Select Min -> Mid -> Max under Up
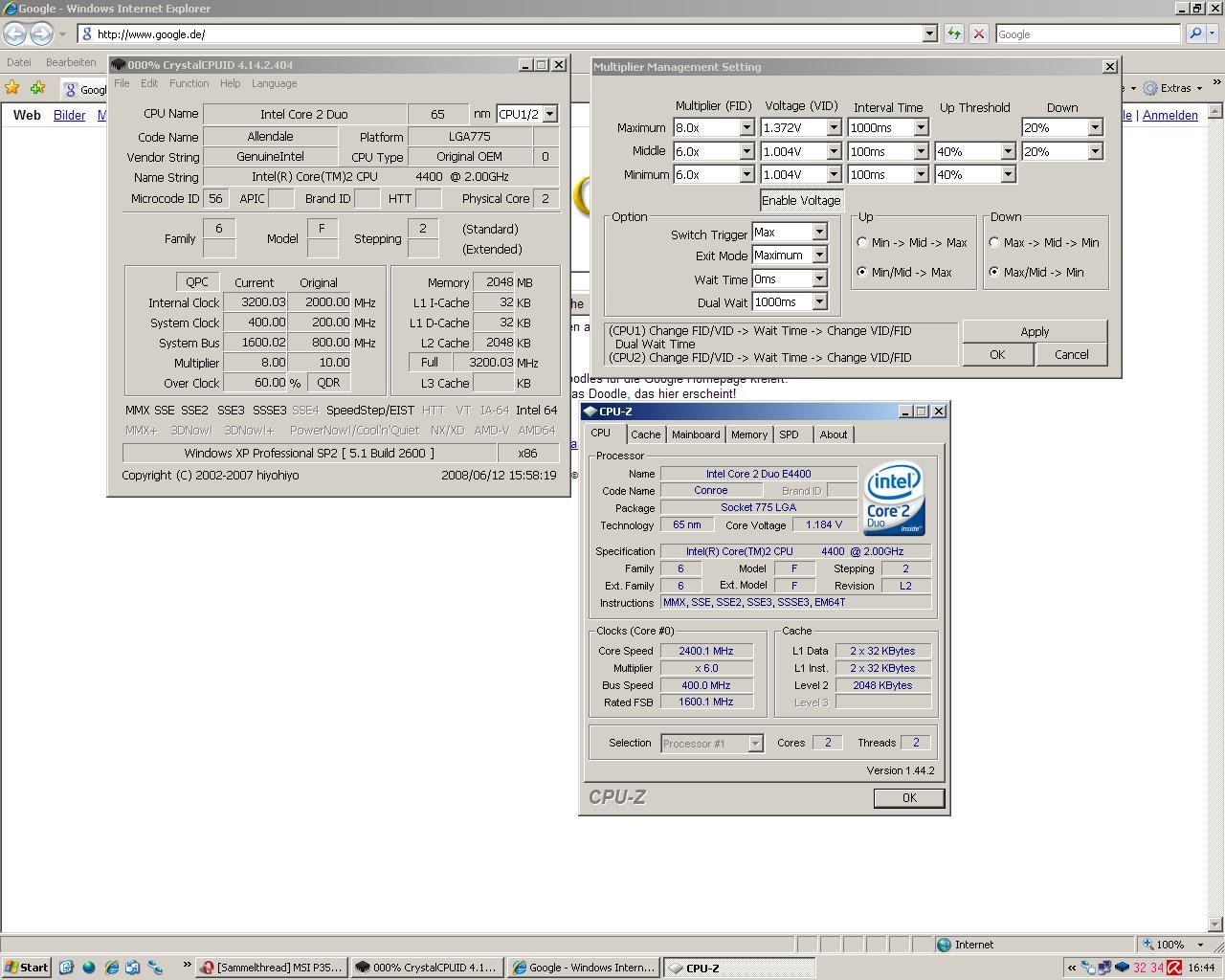 [862, 242]
